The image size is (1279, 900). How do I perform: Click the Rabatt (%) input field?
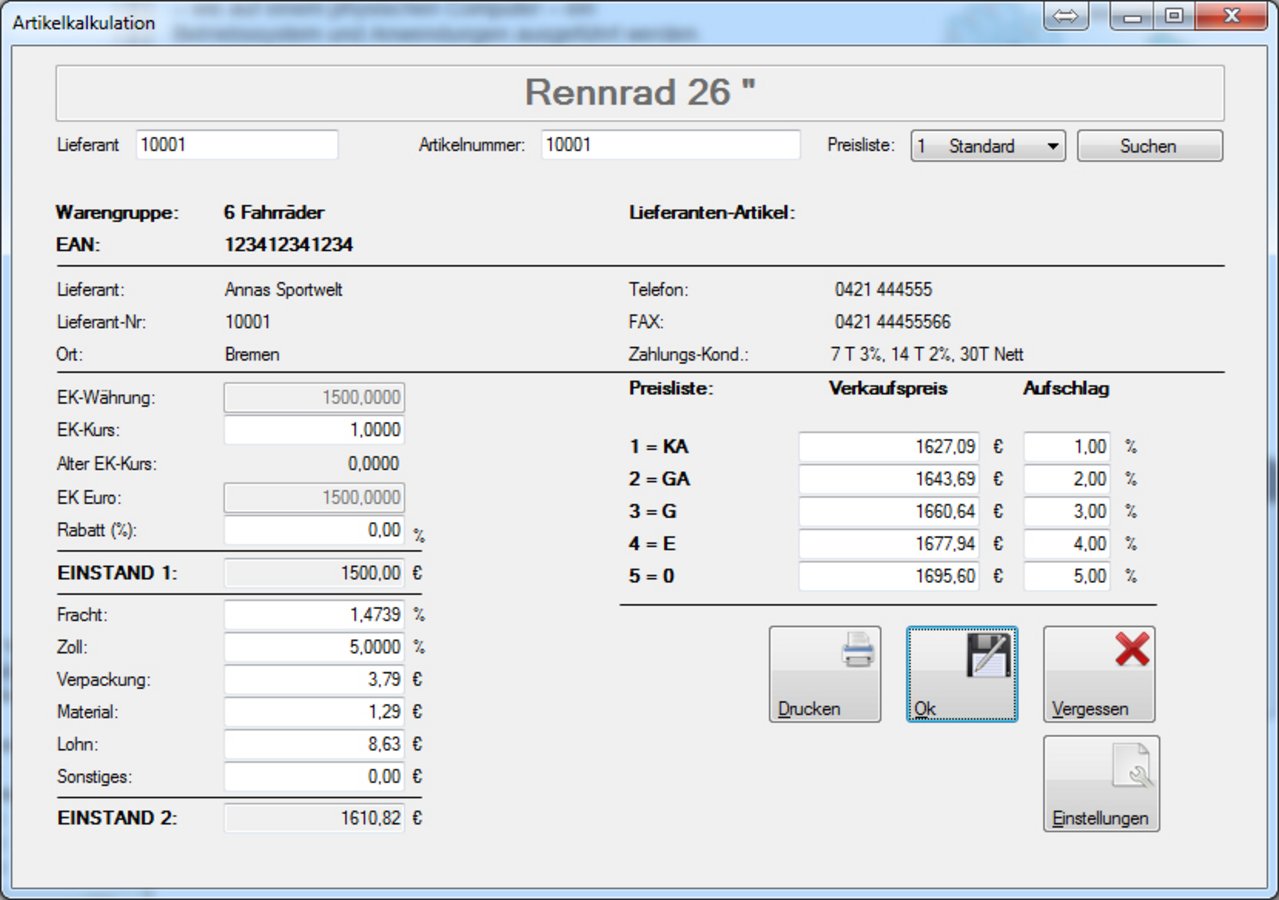tap(314, 530)
